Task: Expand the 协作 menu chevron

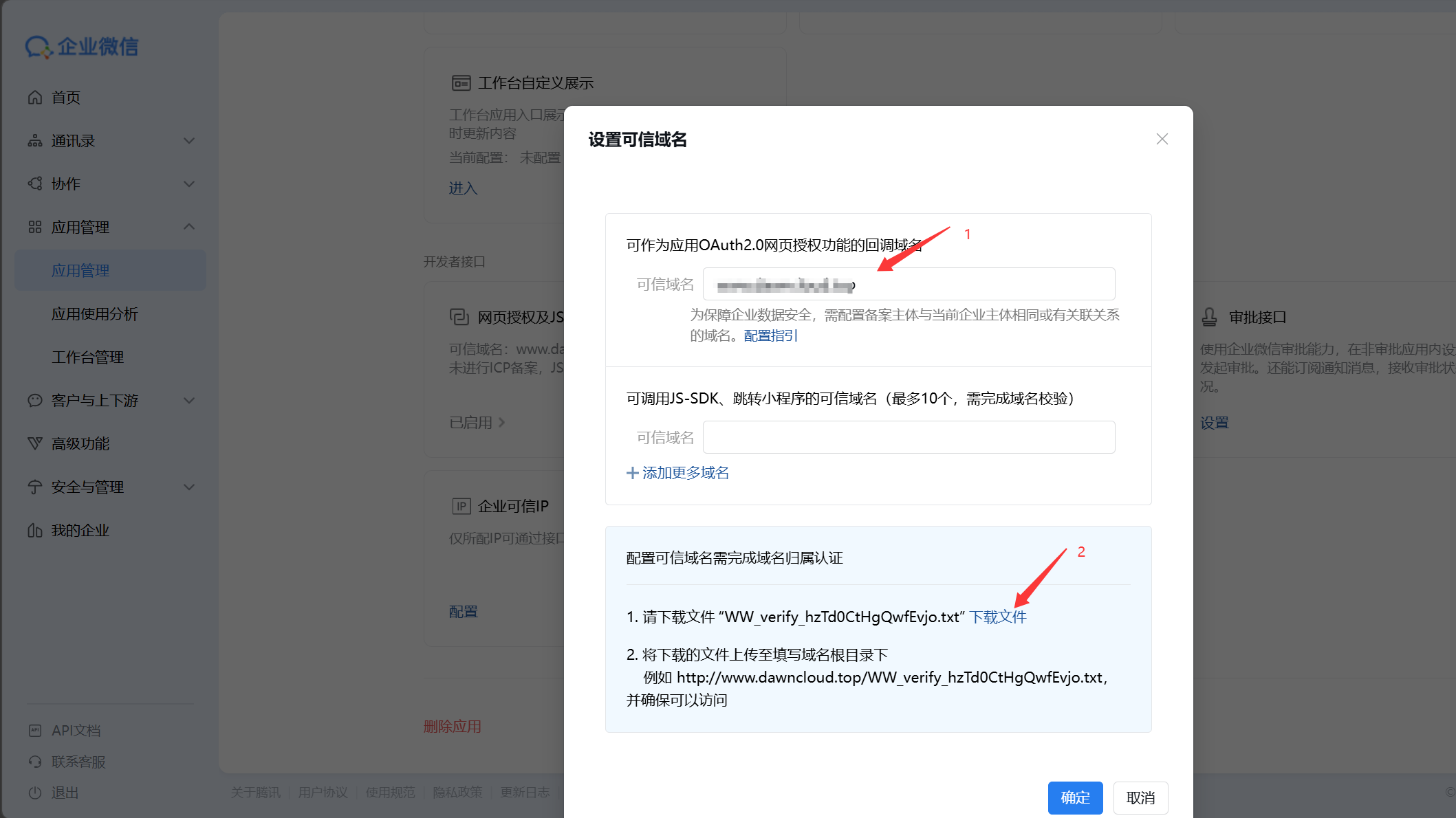Action: pos(189,184)
